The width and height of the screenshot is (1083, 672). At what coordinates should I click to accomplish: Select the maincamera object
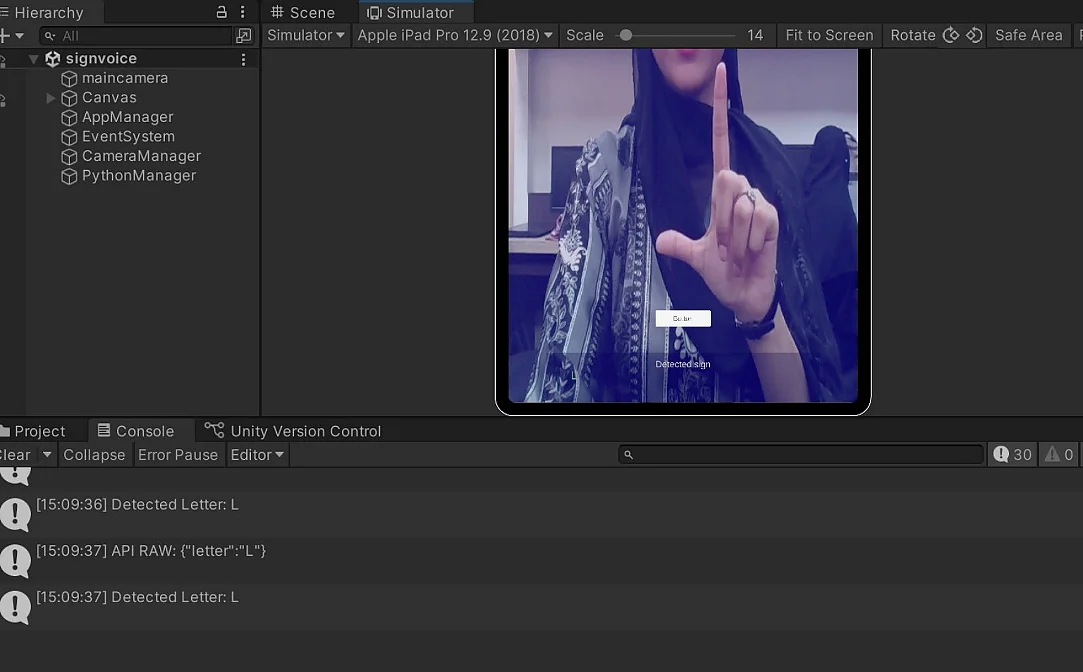(124, 78)
